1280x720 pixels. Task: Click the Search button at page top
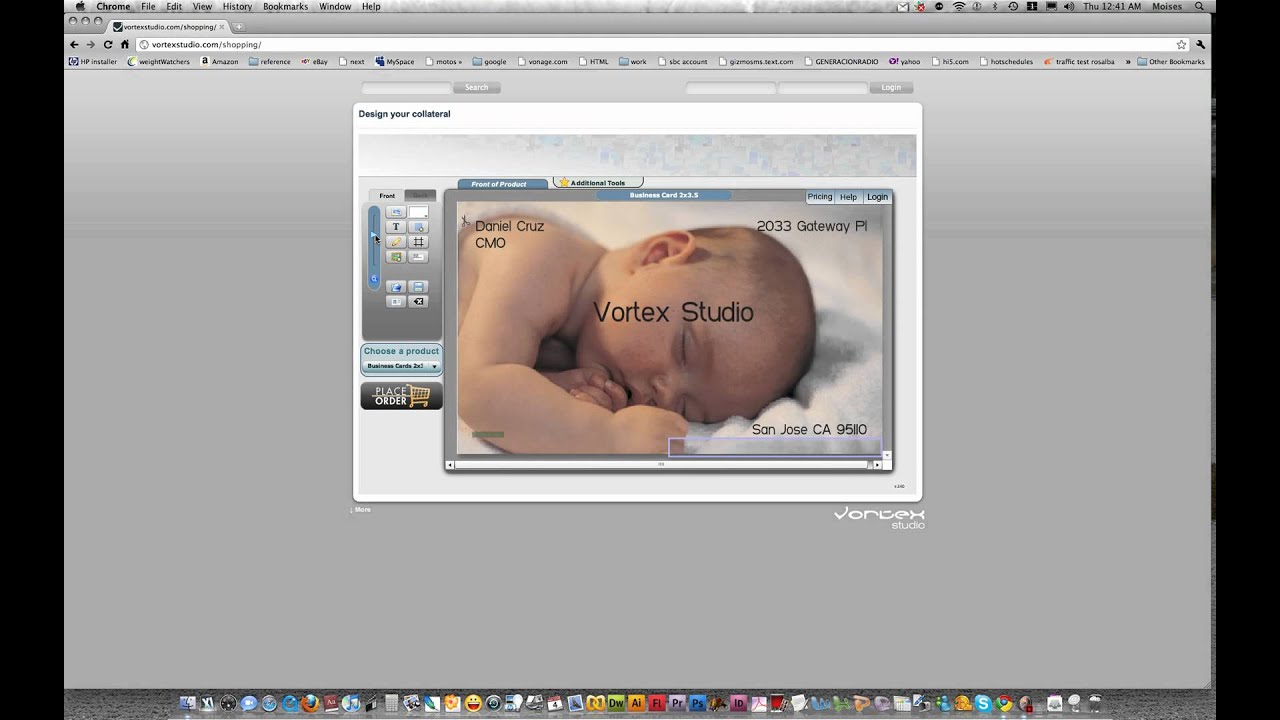tap(477, 88)
